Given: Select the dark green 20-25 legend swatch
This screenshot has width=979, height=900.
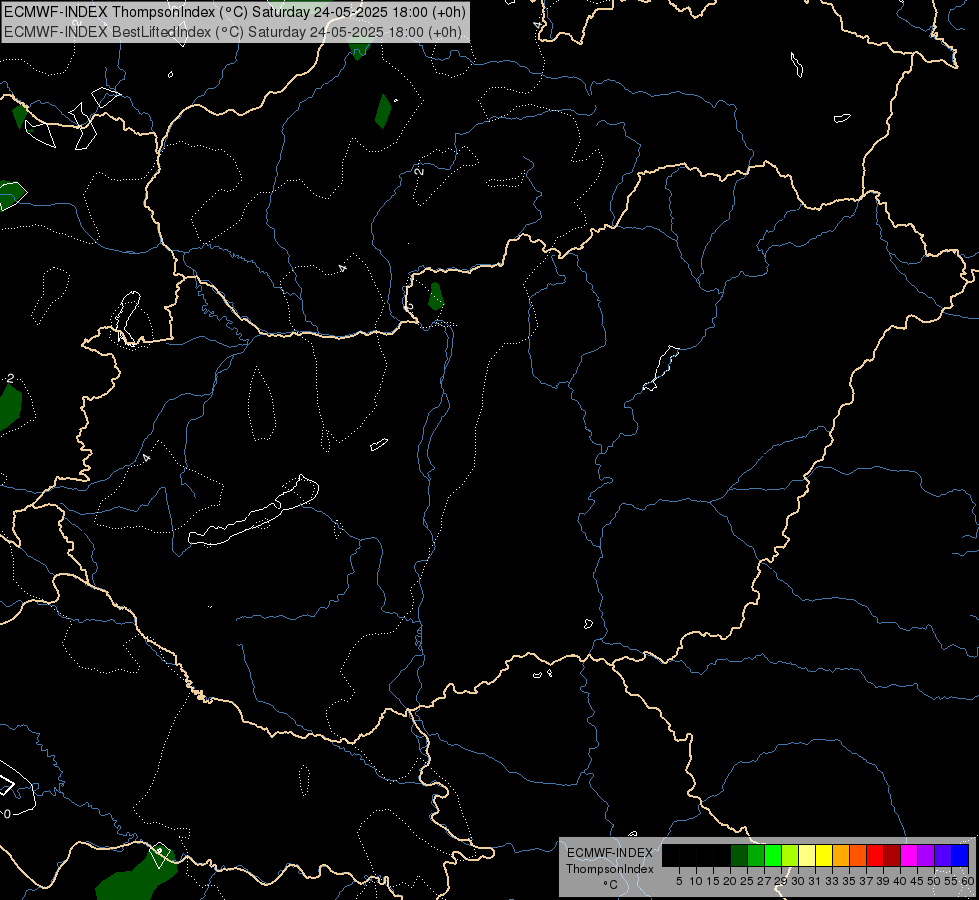Looking at the screenshot, I should click(x=739, y=855).
